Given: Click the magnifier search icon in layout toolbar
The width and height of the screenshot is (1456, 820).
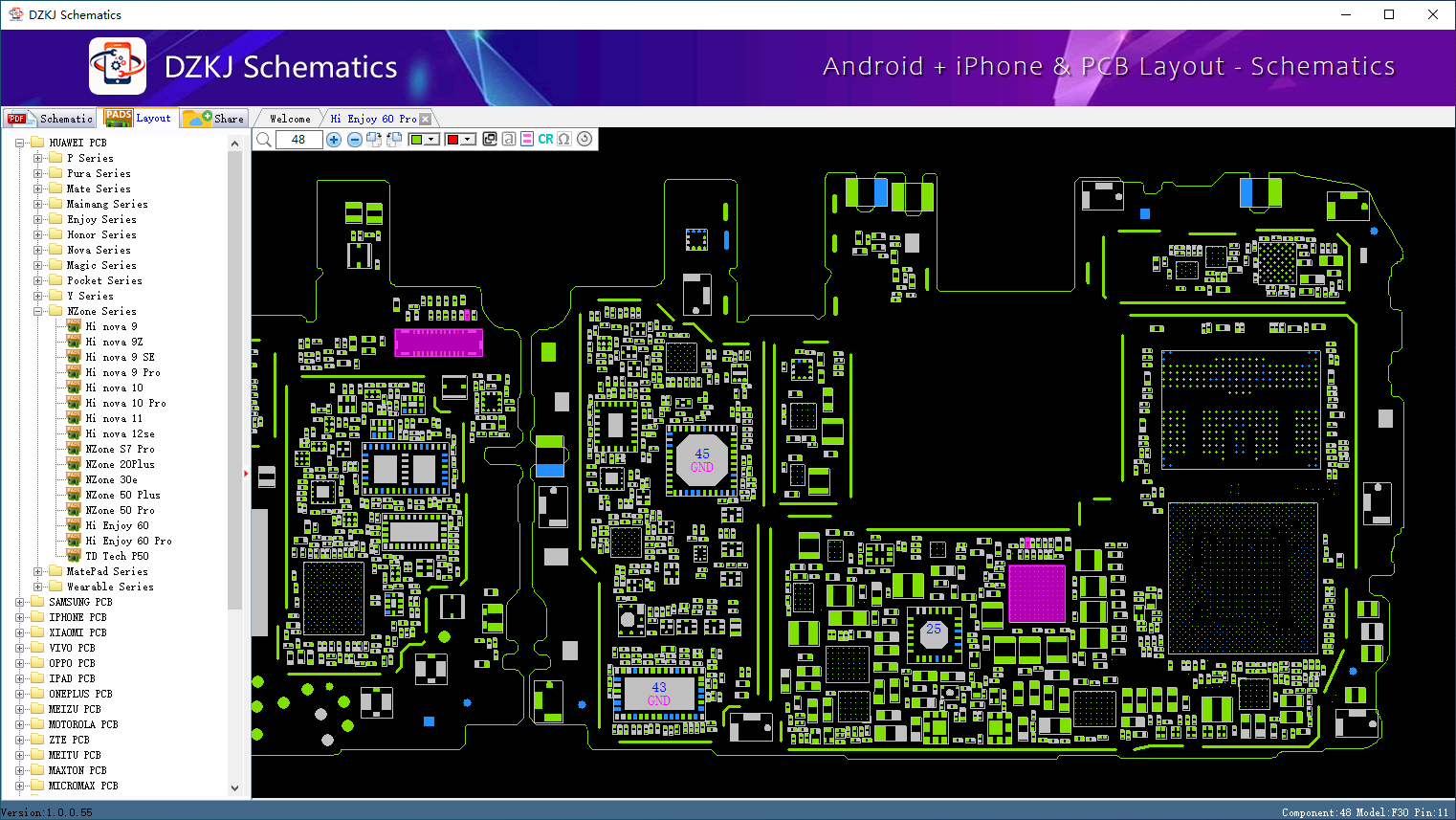Looking at the screenshot, I should click(264, 140).
